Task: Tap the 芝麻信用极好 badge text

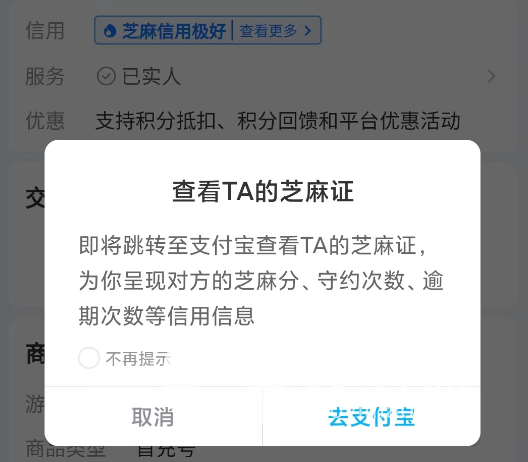Action: [x=174, y=31]
